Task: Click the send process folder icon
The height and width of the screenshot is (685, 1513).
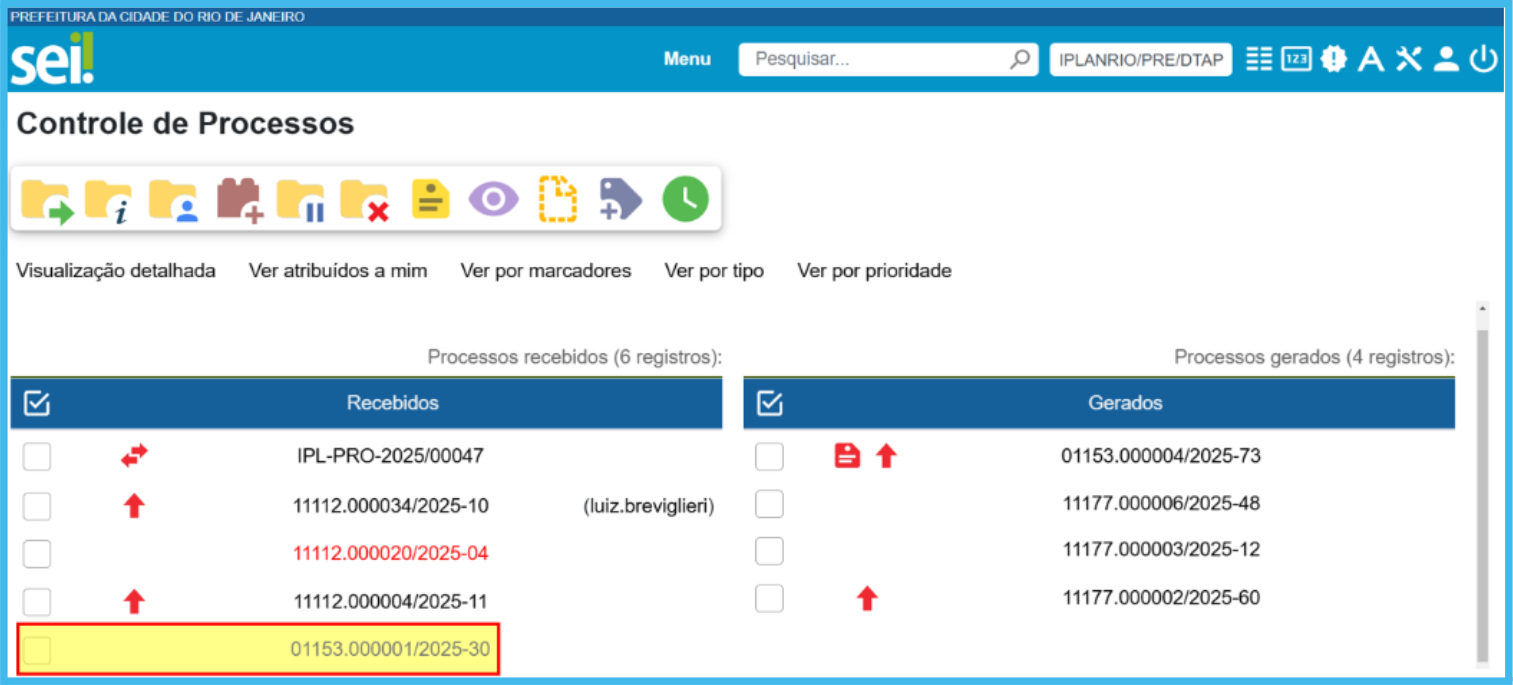Action: point(46,200)
